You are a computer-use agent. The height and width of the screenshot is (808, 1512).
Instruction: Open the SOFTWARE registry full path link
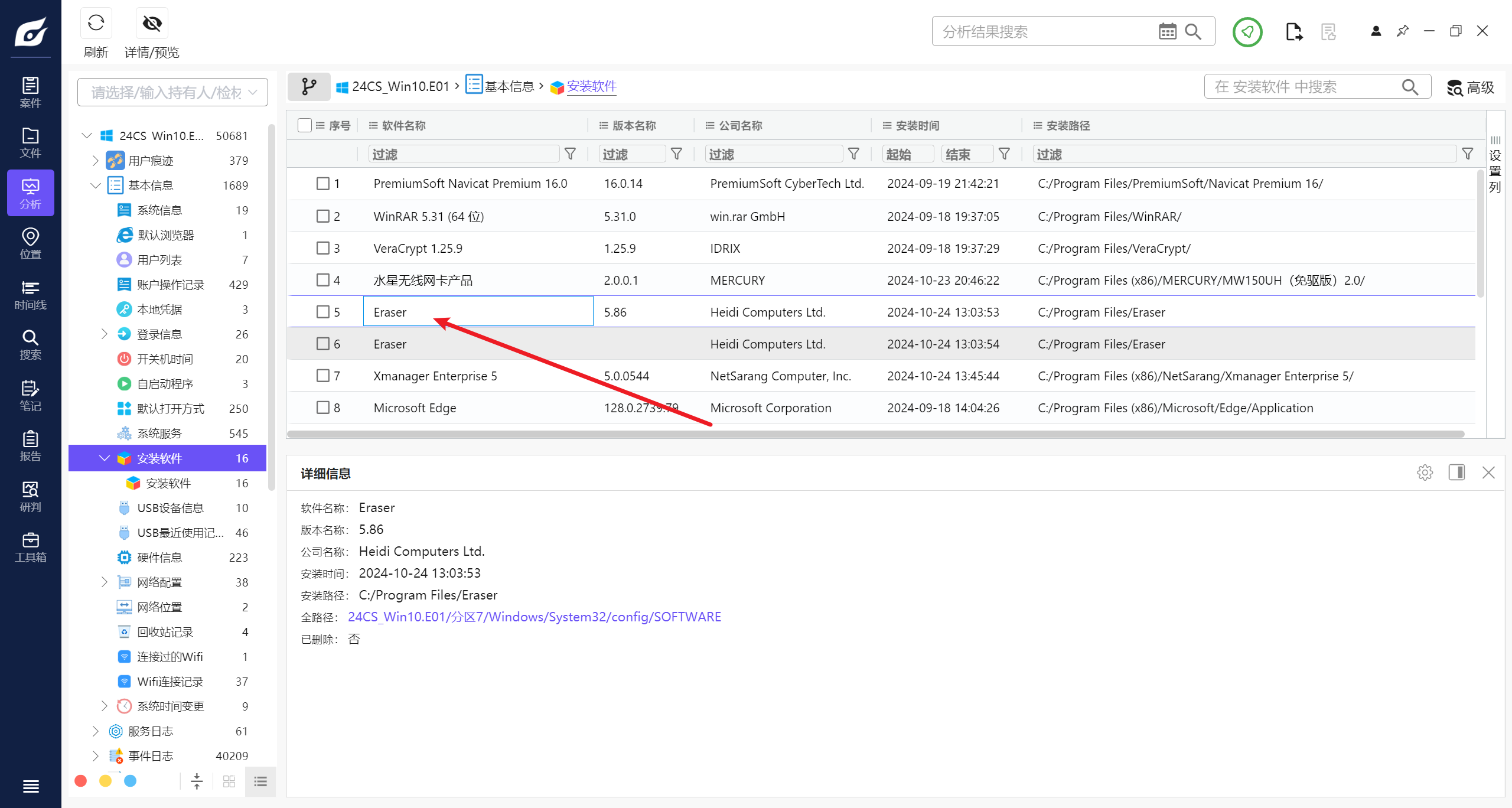pos(534,617)
